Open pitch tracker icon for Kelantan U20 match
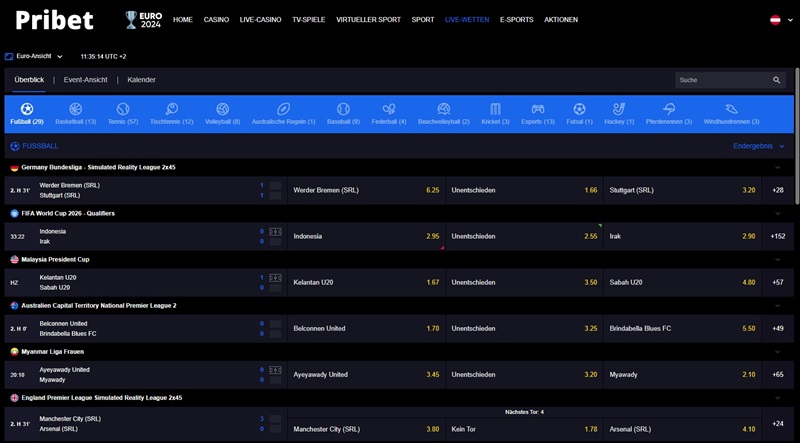 (x=276, y=278)
